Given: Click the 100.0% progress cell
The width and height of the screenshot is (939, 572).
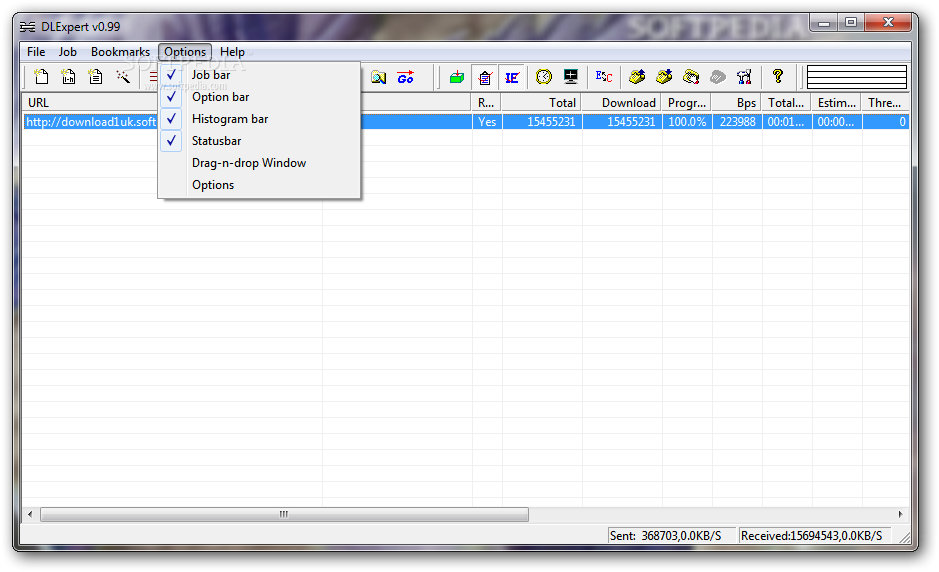Looking at the screenshot, I should coord(687,122).
